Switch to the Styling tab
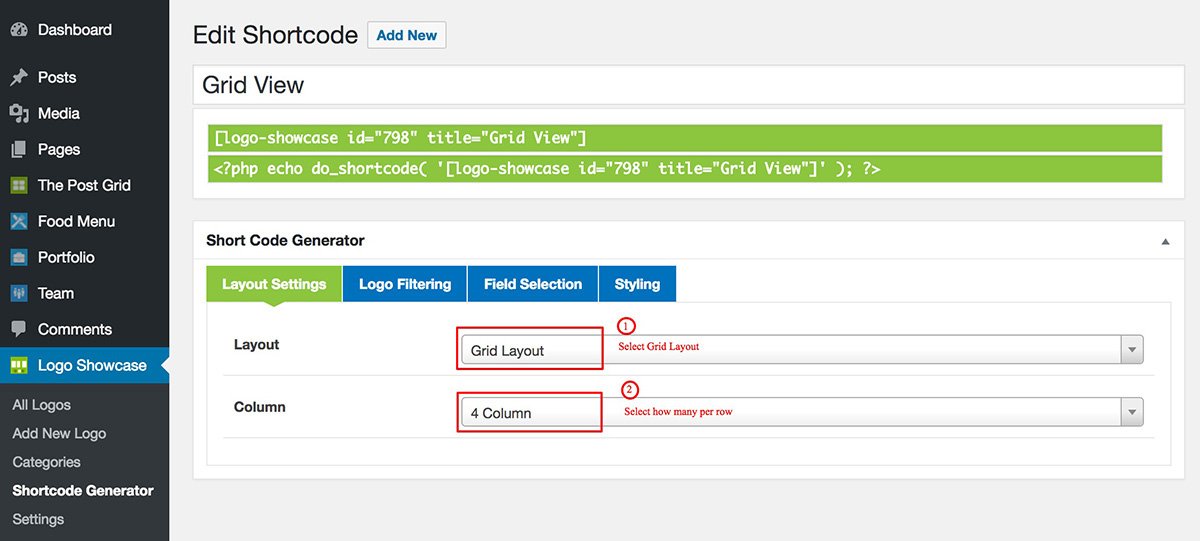This screenshot has height=541, width=1200. [x=637, y=284]
